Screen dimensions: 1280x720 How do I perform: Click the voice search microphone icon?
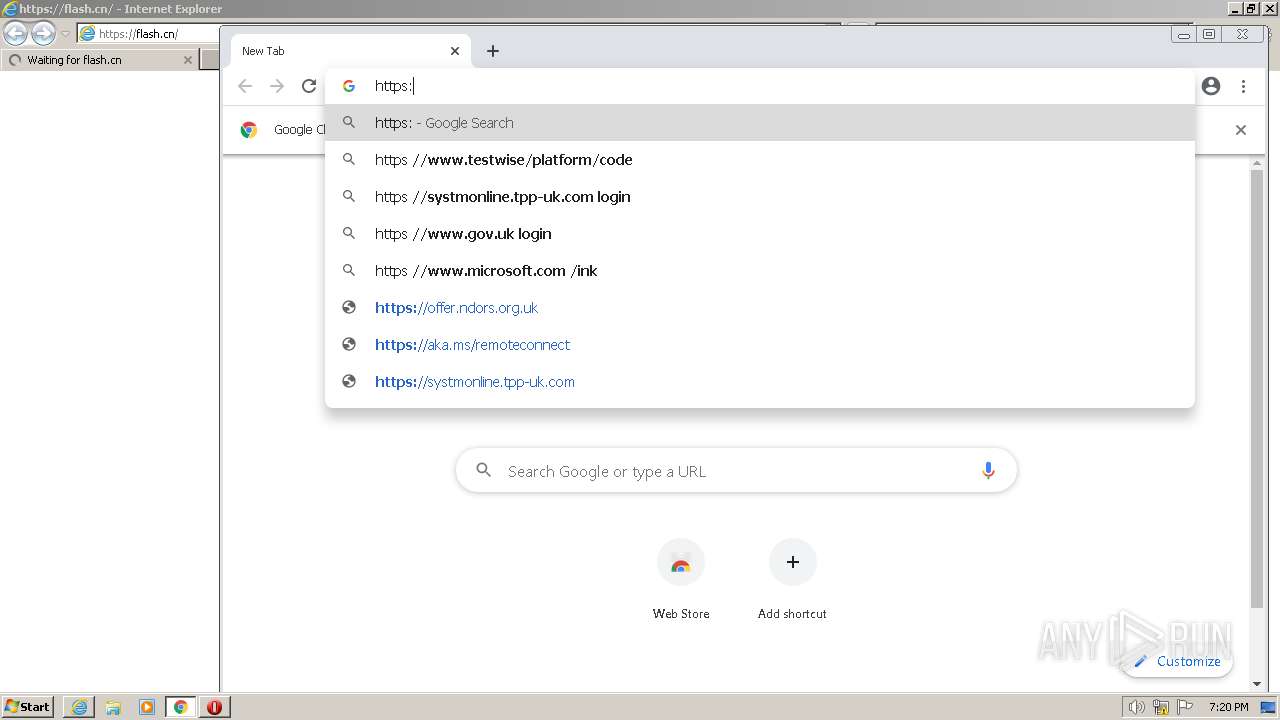[x=988, y=471]
